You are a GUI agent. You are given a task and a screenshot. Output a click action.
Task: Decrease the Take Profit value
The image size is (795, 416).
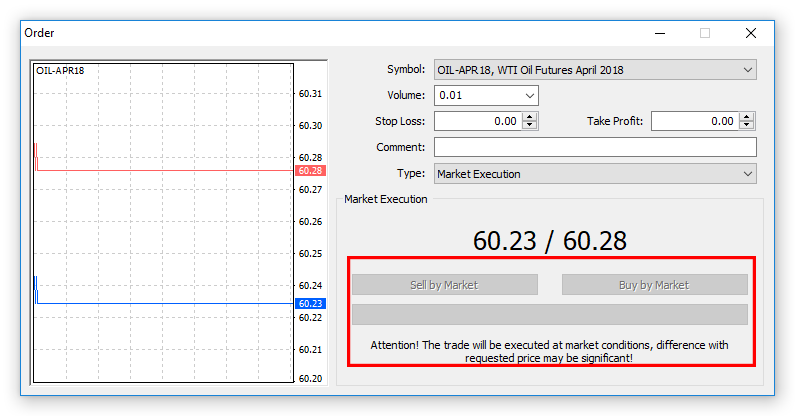pos(746,125)
